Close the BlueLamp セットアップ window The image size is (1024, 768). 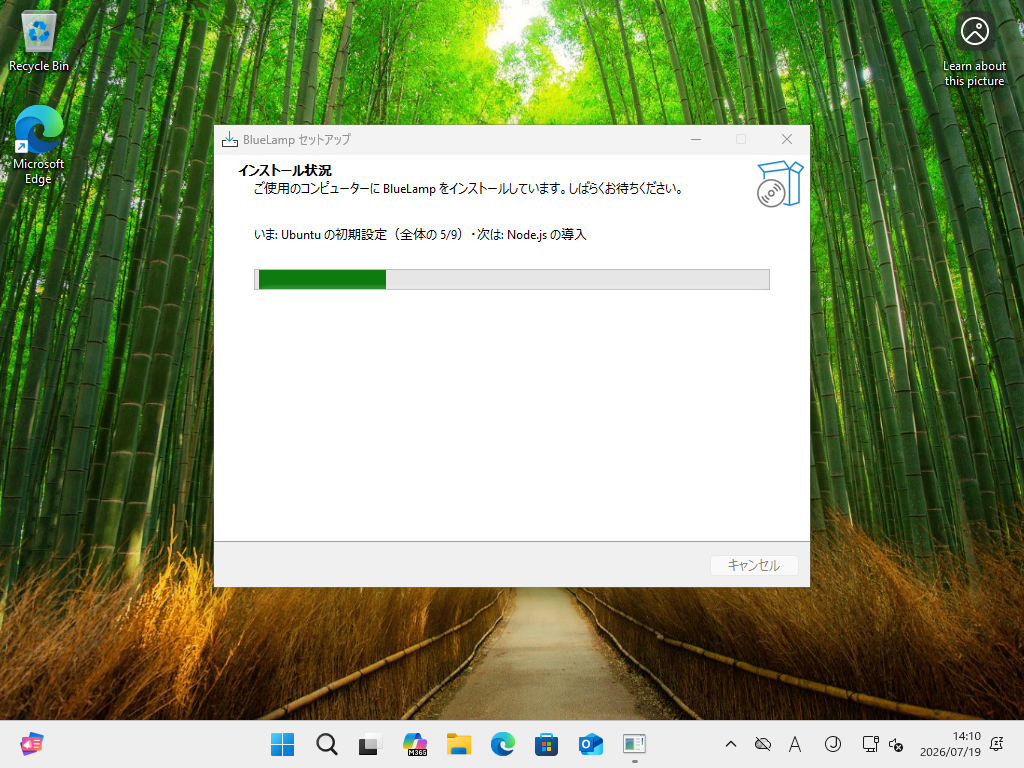(x=787, y=139)
